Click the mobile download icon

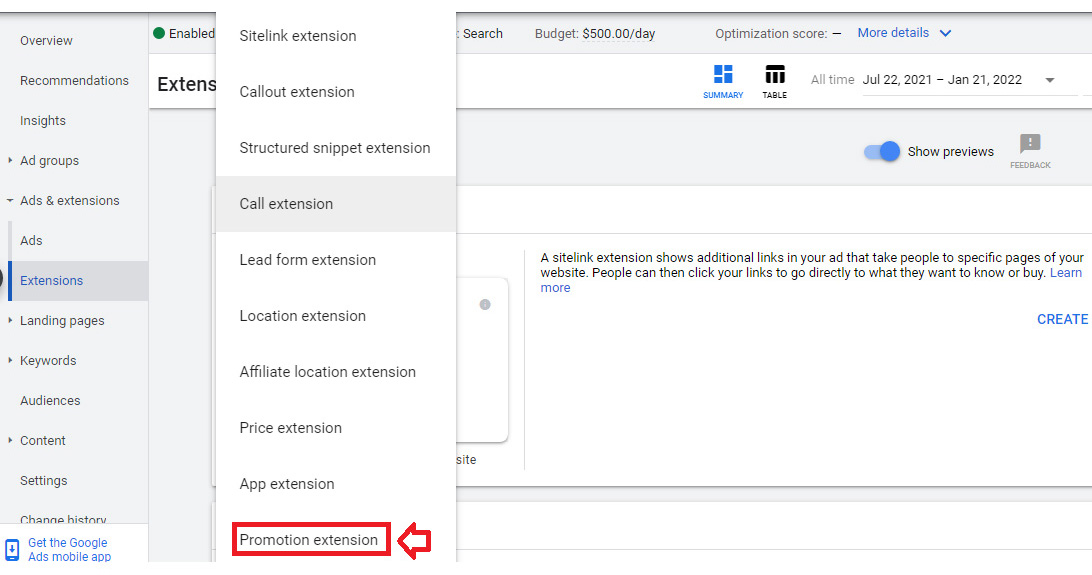point(12,549)
